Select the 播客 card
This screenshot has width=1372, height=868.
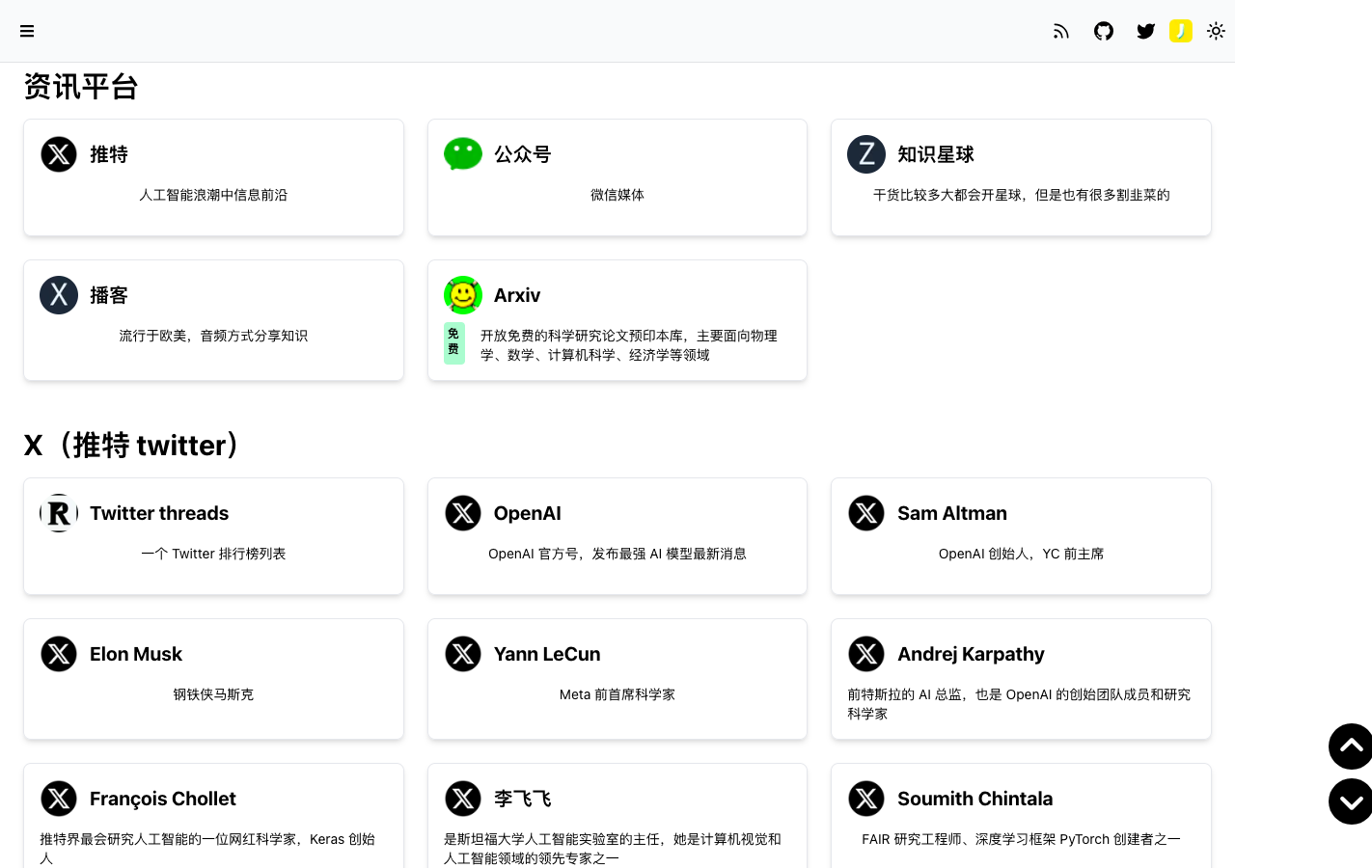tap(213, 320)
